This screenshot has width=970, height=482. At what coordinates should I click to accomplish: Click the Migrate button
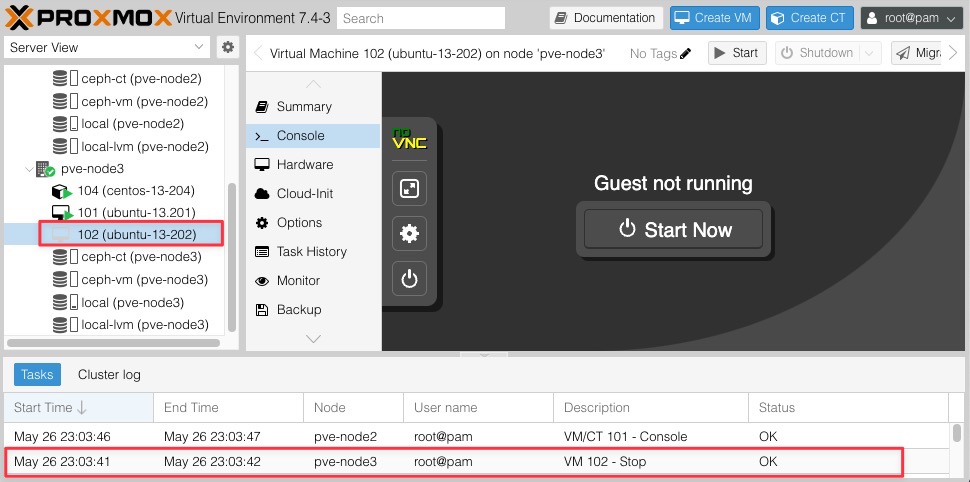pos(918,53)
